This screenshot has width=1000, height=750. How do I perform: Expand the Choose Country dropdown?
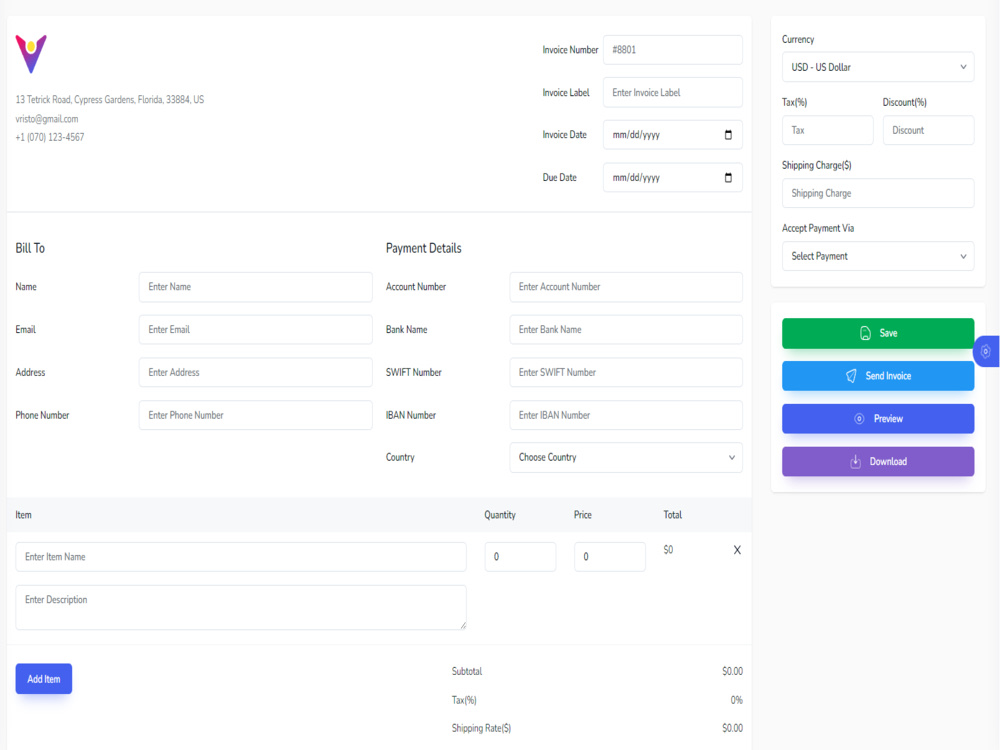(x=625, y=457)
